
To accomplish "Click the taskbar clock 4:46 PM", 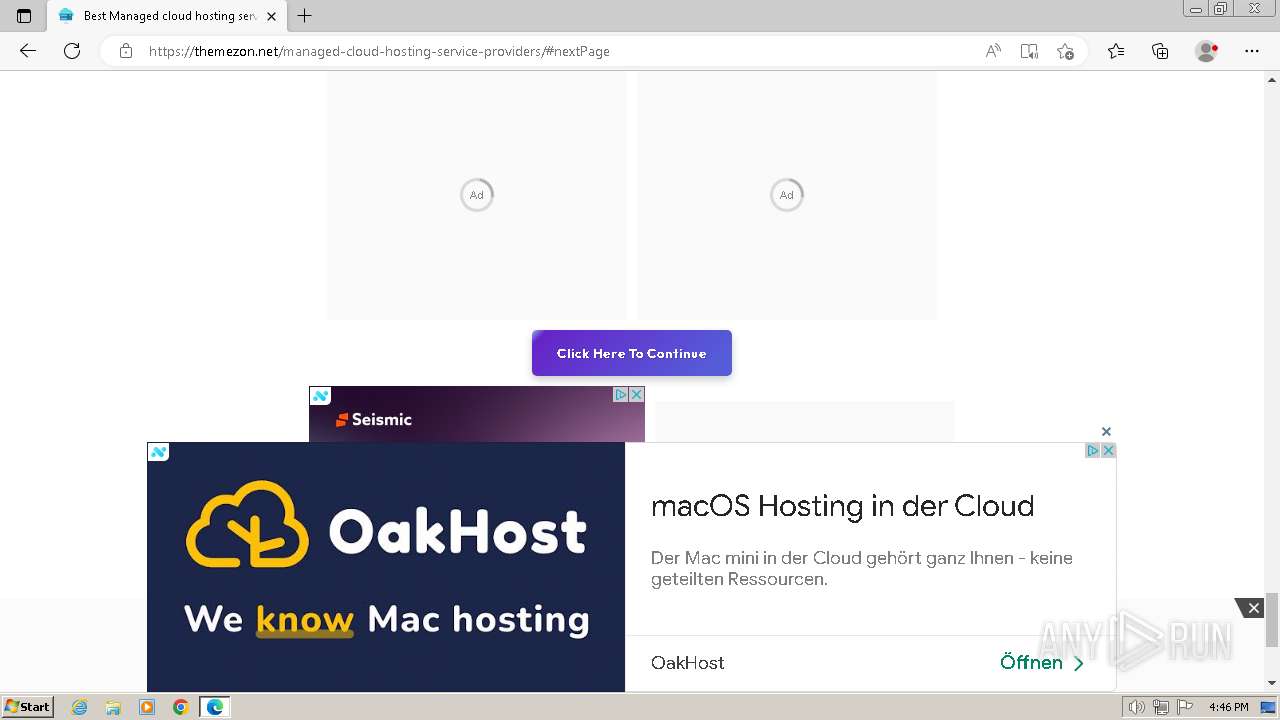I will pos(1228,707).
